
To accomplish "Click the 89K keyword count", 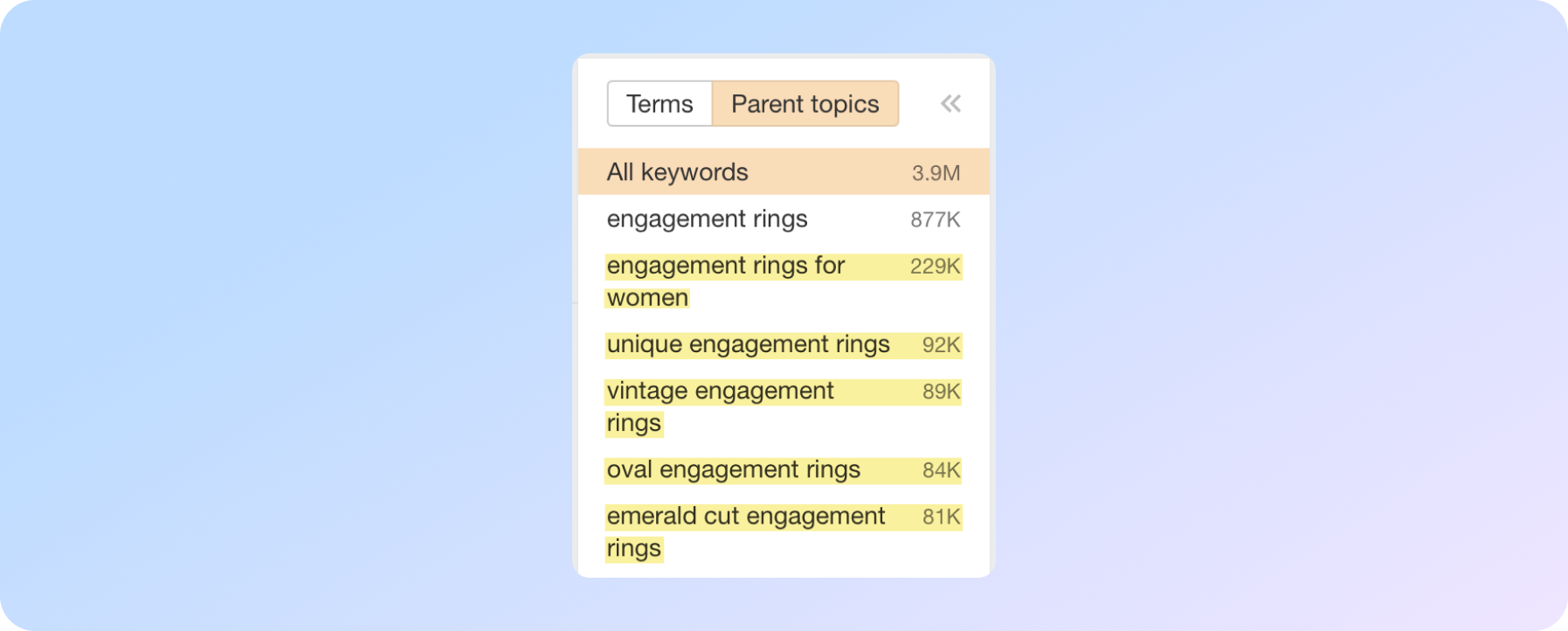I will pyautogui.click(x=941, y=392).
